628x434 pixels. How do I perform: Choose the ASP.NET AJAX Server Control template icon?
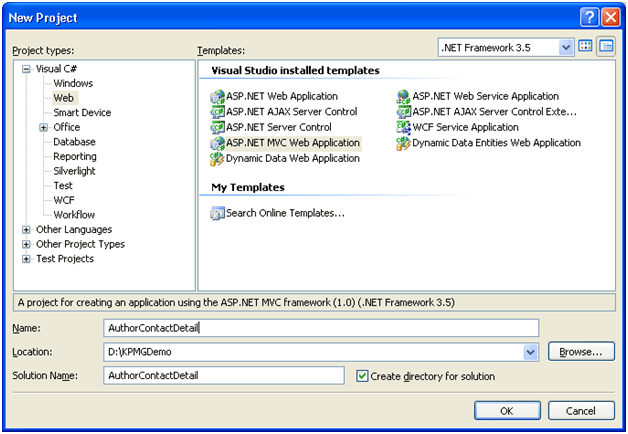[218, 113]
